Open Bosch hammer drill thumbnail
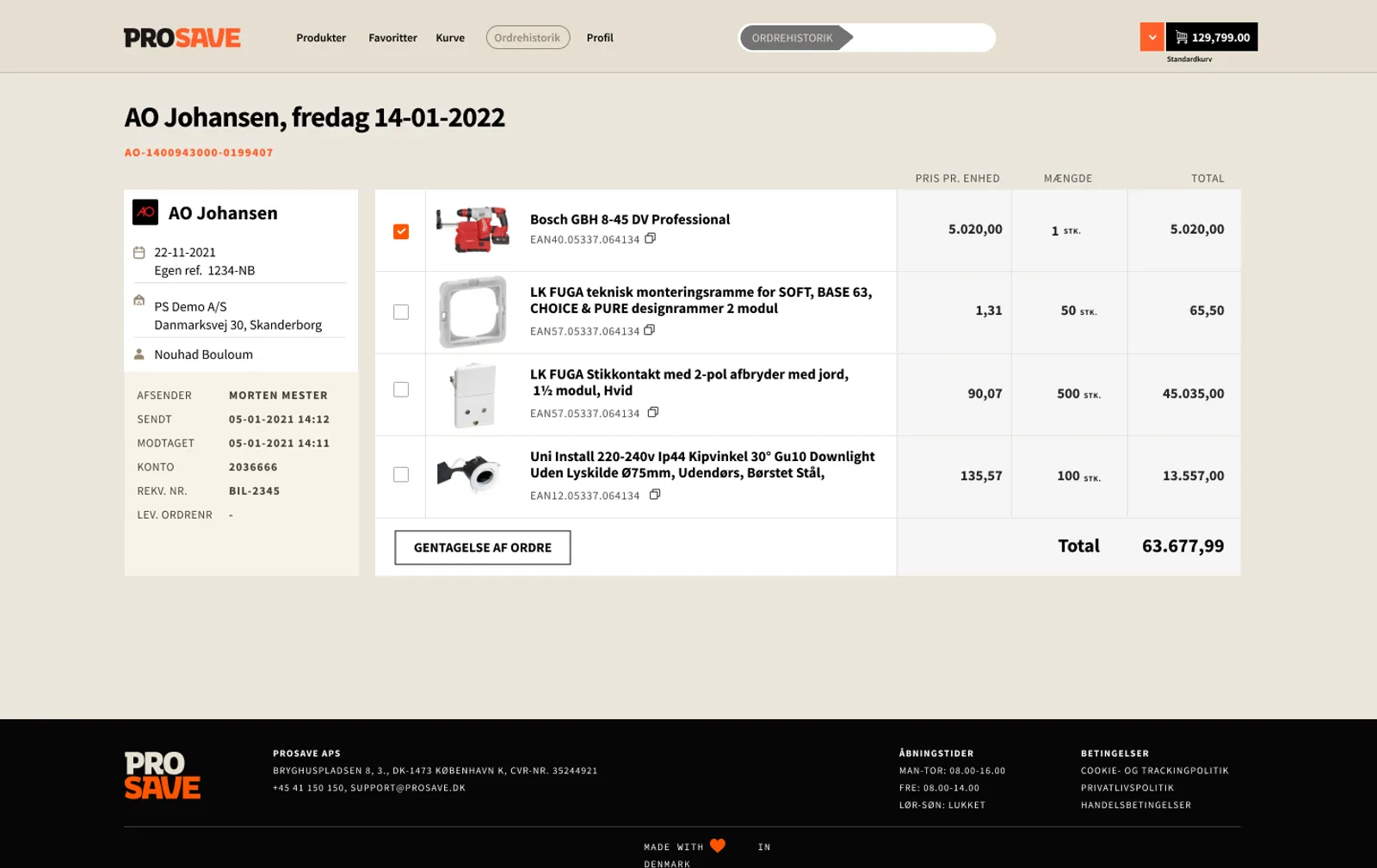The width and height of the screenshot is (1377, 868). (x=472, y=230)
